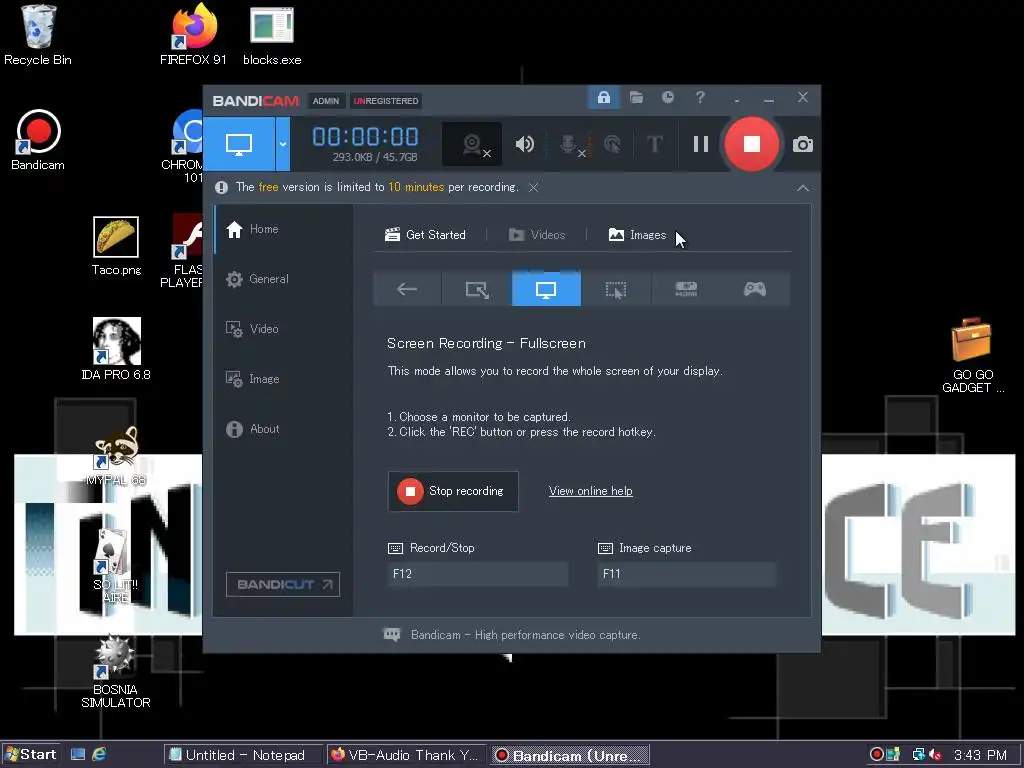Open the BANDICUT link button
Viewport: 1024px width, 768px height.
pos(283,584)
